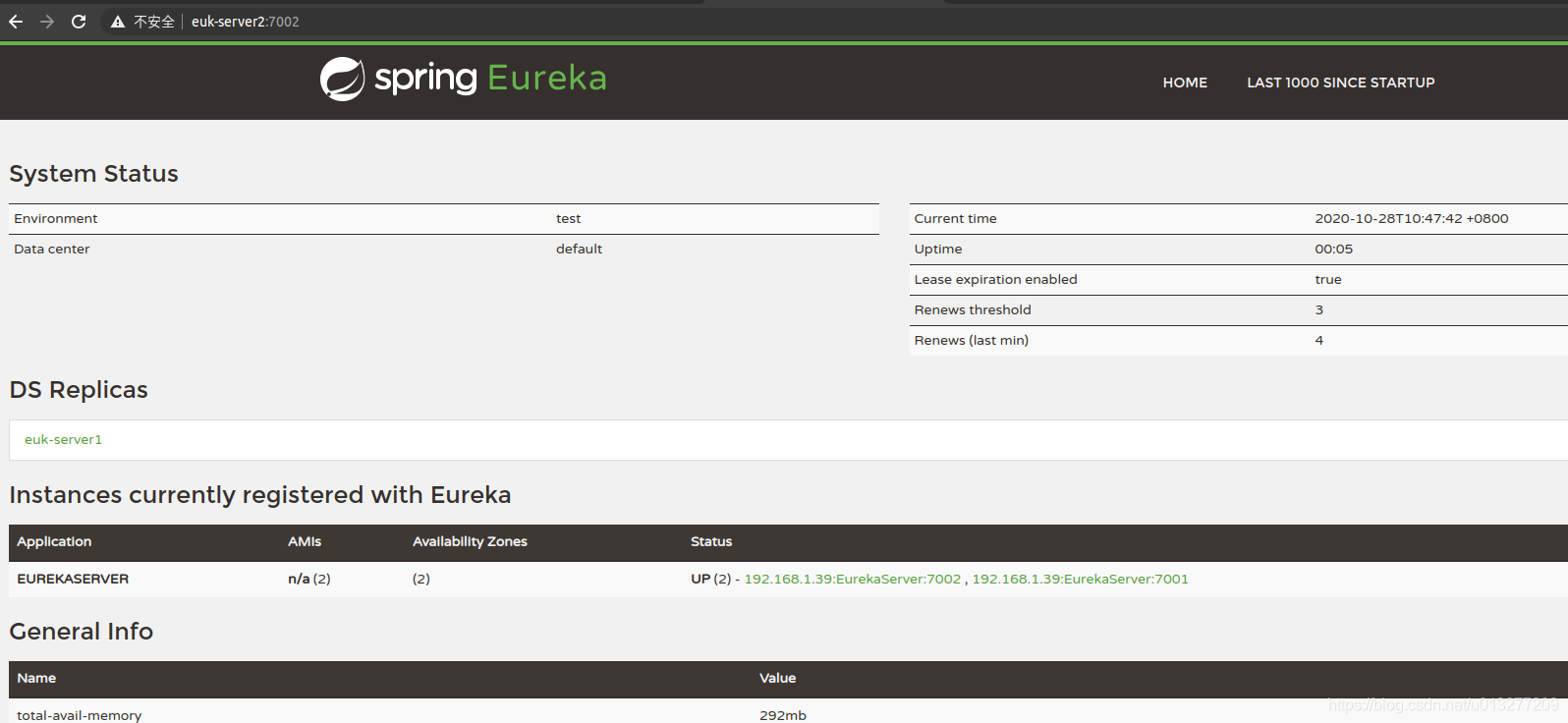Click the 'n/a (2)' AMIs cell
Image resolution: width=1568 pixels, height=723 pixels.
coord(308,580)
